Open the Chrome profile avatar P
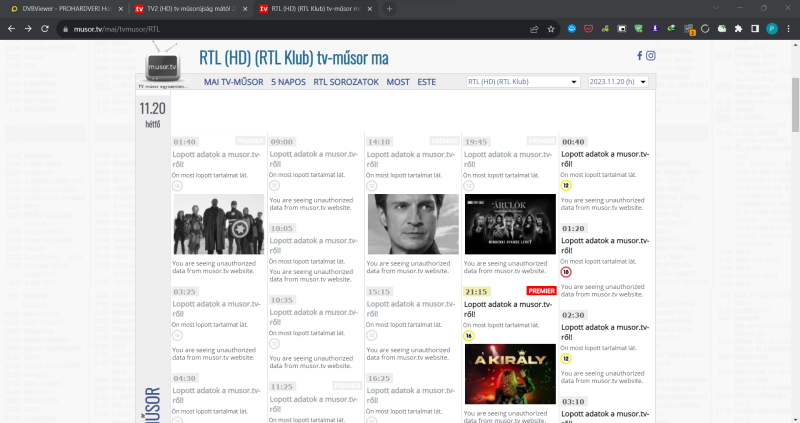 coord(772,29)
